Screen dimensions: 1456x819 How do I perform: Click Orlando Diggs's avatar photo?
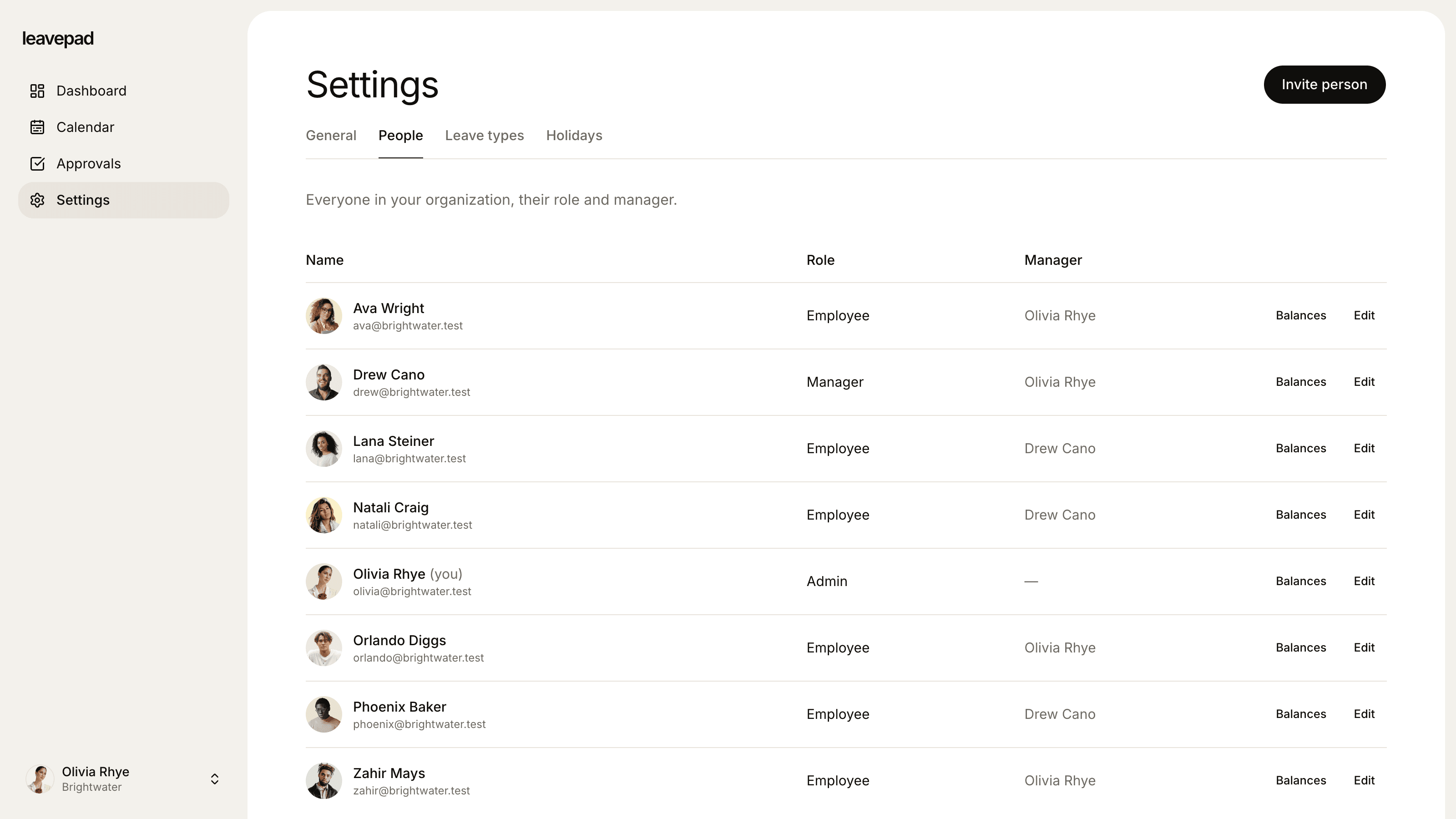(x=324, y=648)
